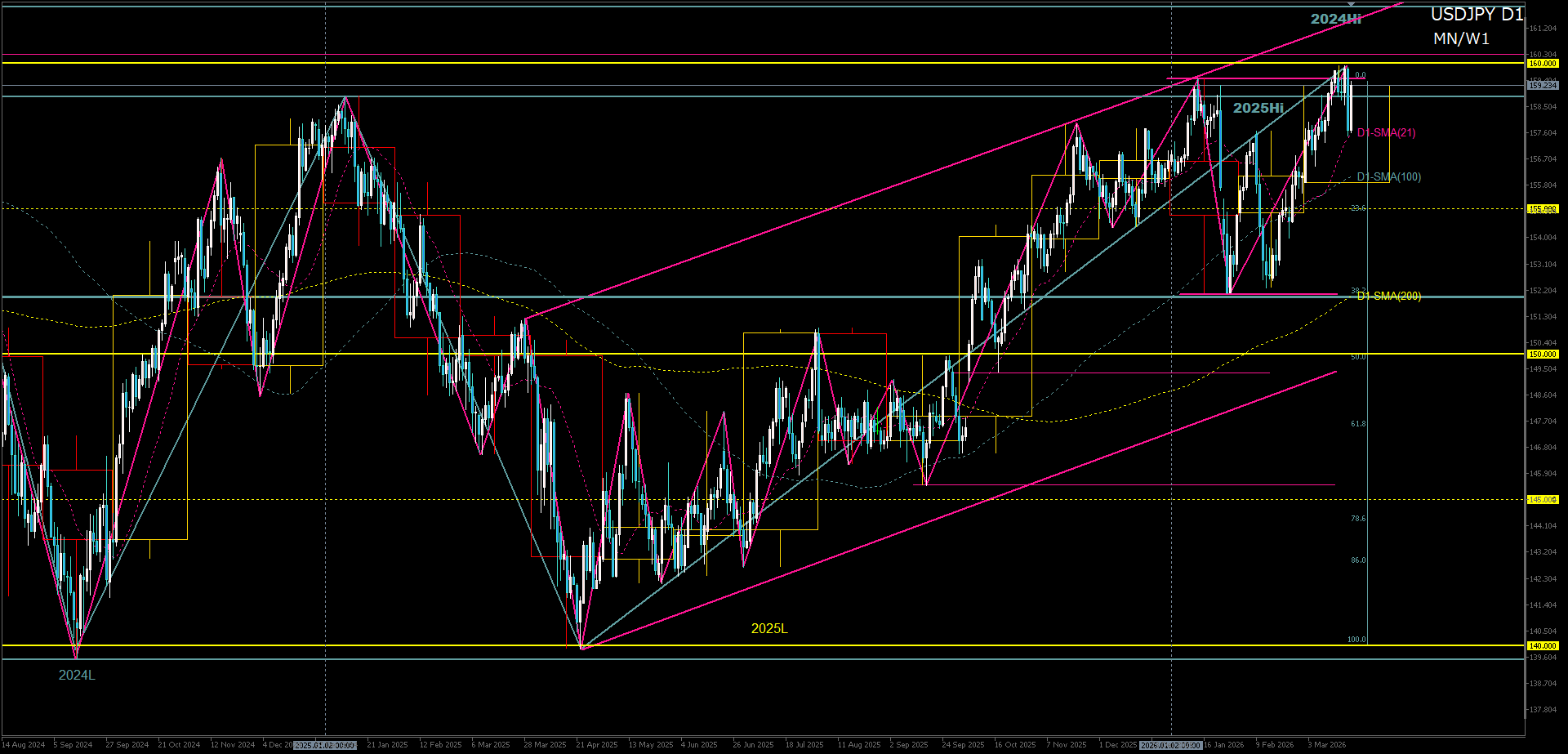1568x754 pixels.
Task: Click the 159.234 current price tag
Action: pyautogui.click(x=1542, y=85)
